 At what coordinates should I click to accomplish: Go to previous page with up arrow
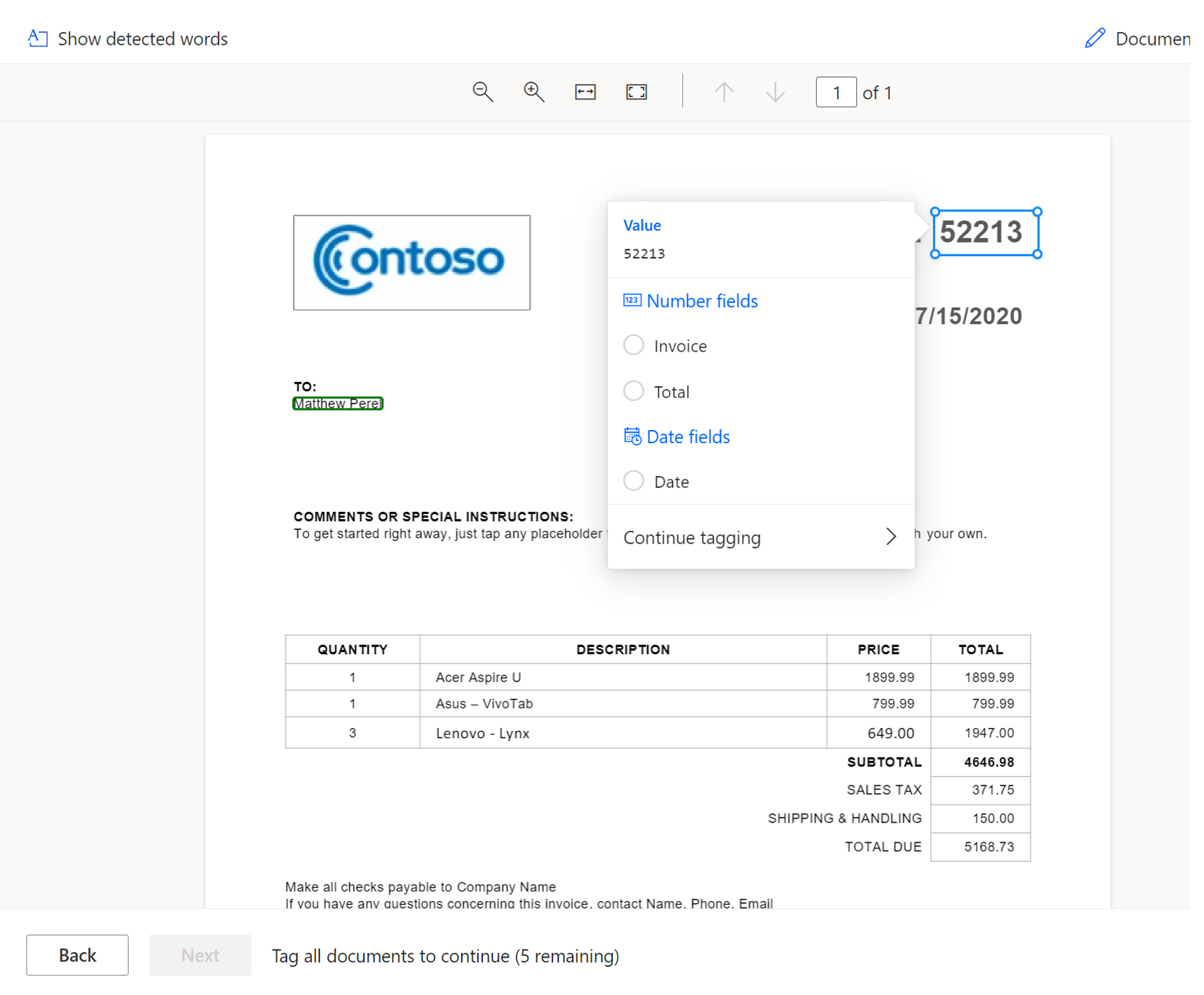[x=724, y=92]
